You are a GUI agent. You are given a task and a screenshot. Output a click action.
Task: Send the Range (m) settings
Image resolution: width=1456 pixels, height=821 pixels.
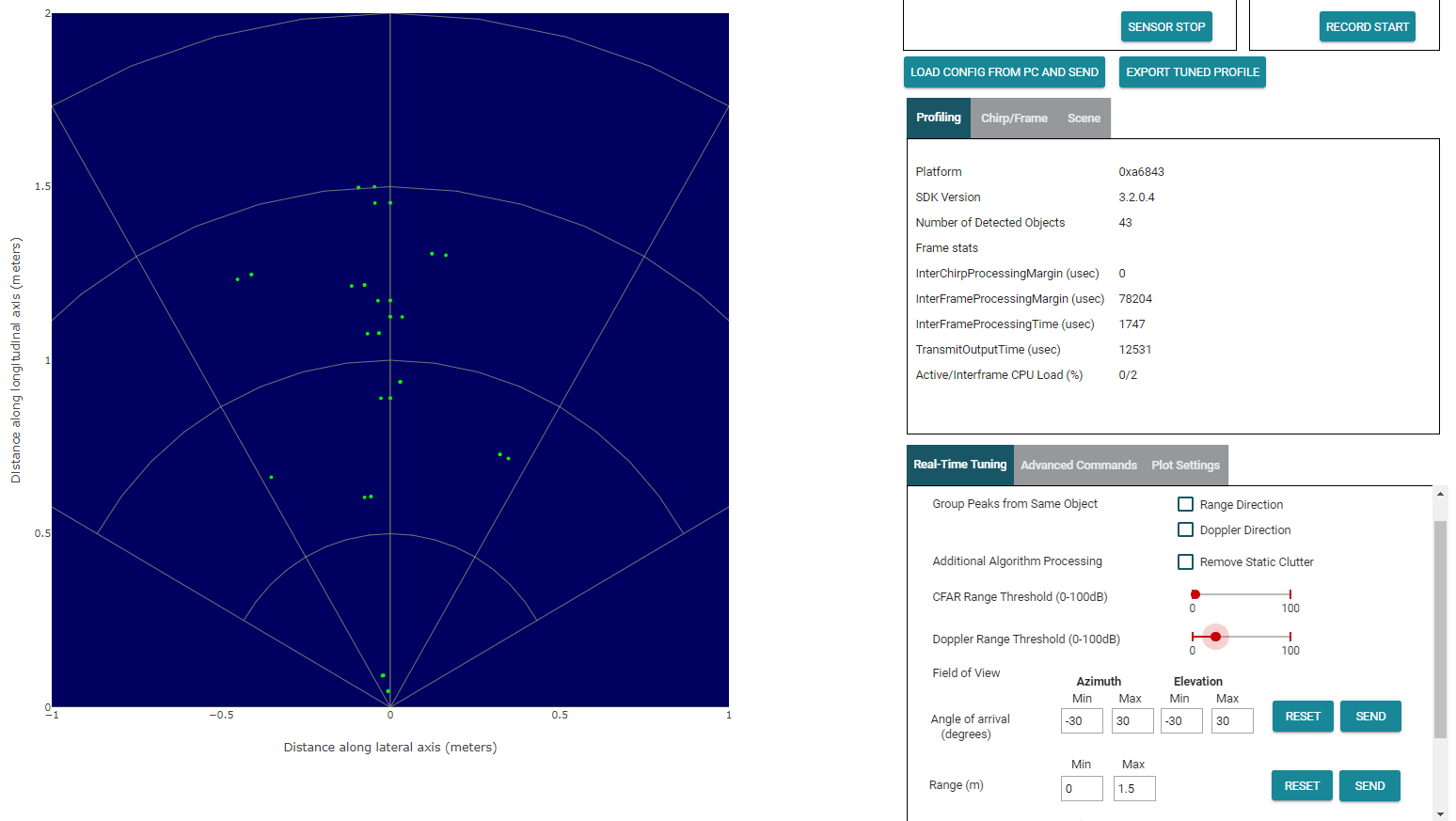(x=1369, y=786)
